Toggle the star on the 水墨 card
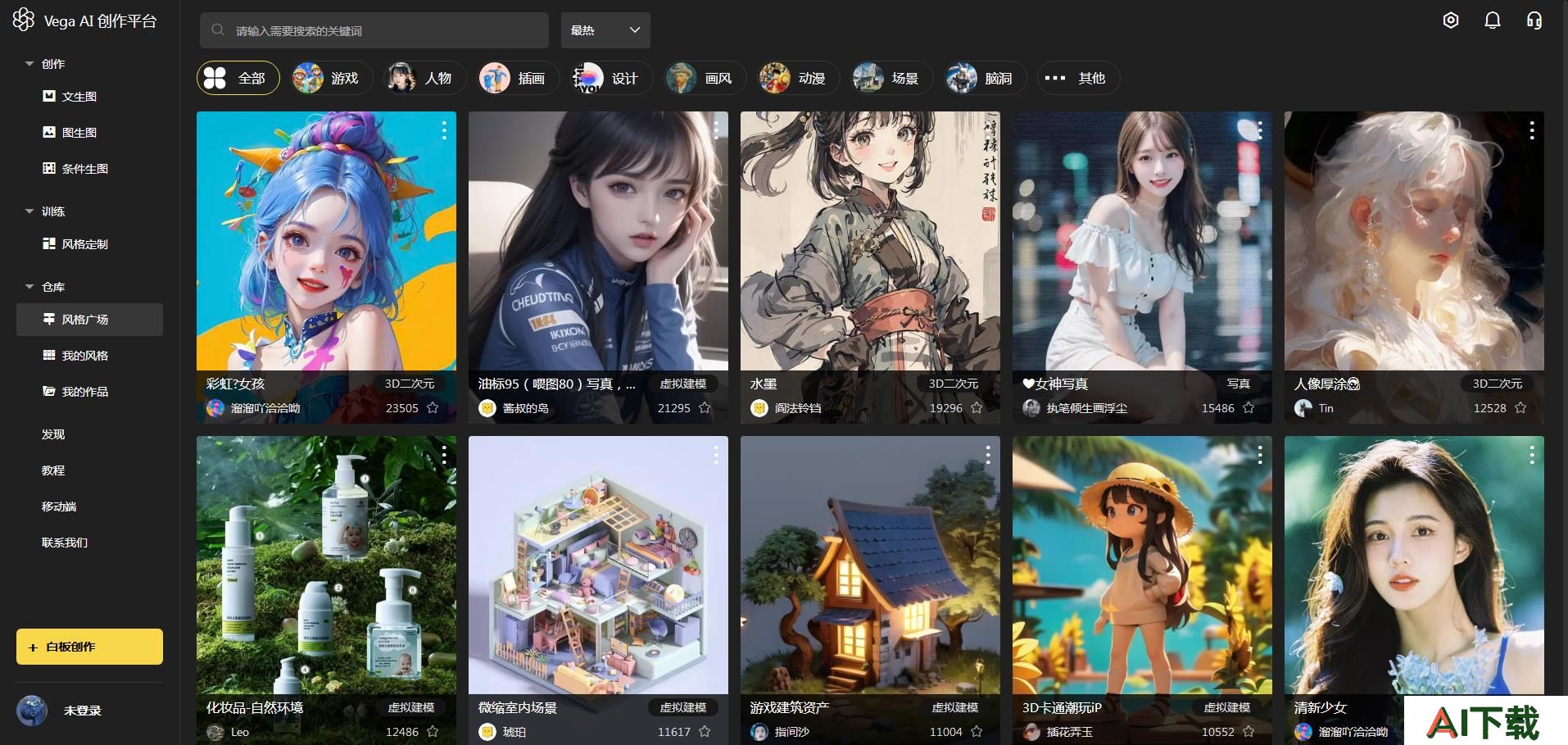 click(977, 407)
